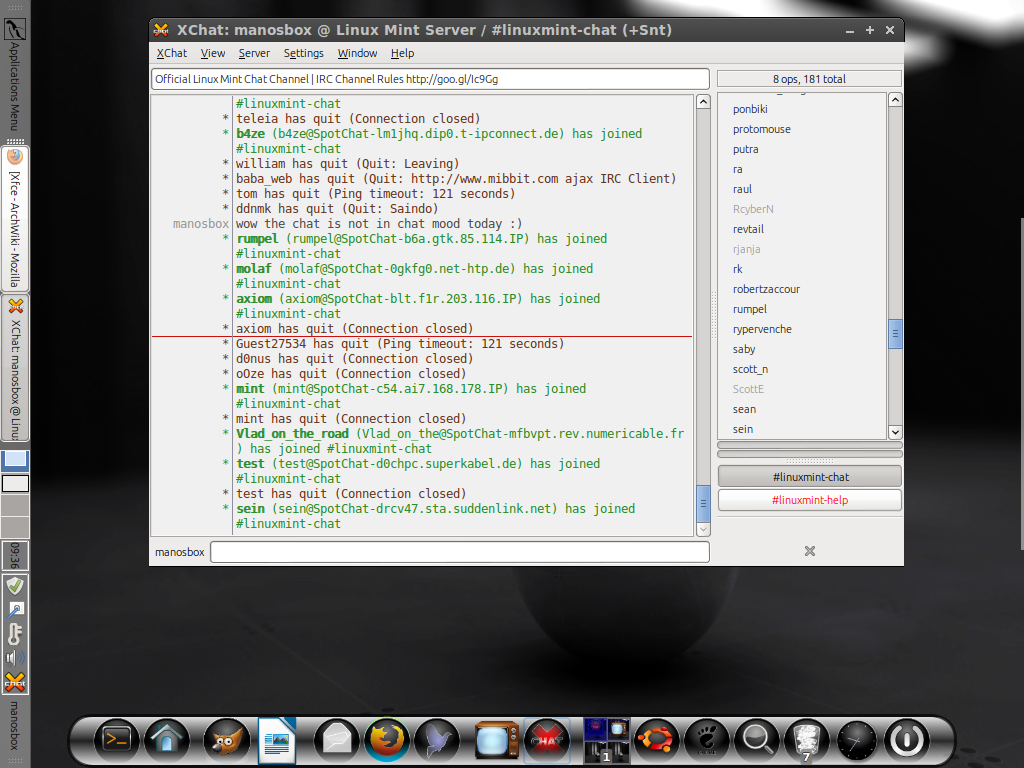Click the XChat icon in the dock
Image resolution: width=1024 pixels, height=768 pixels.
tap(547, 741)
